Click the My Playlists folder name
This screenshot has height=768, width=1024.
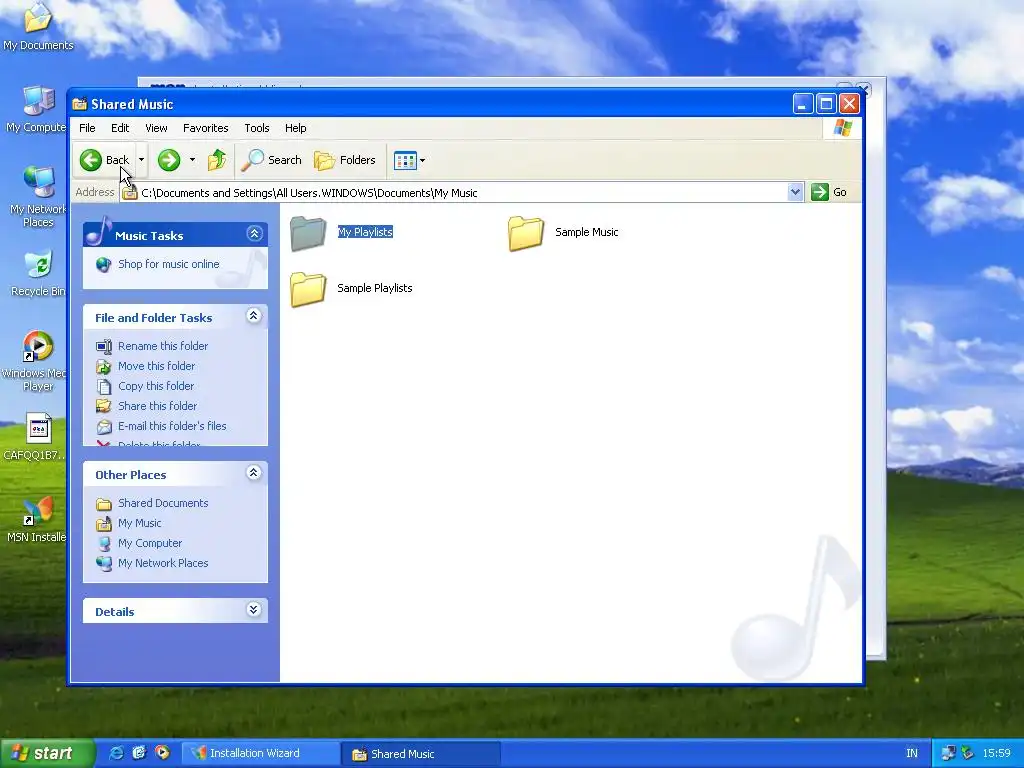(365, 232)
